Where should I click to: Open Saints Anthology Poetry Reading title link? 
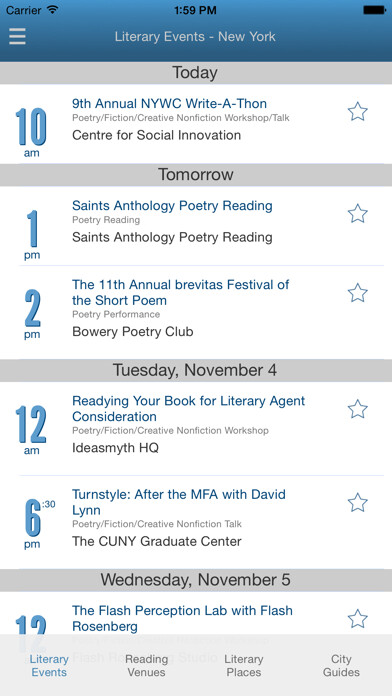[x=172, y=206]
